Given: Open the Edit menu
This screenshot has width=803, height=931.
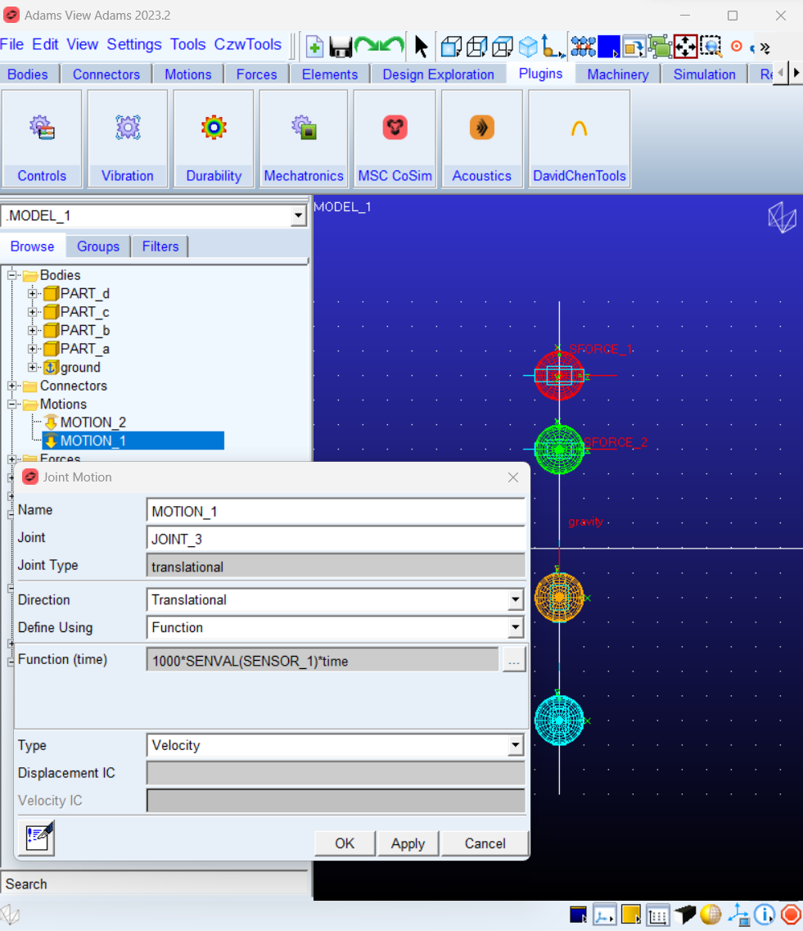Looking at the screenshot, I should tap(45, 45).
